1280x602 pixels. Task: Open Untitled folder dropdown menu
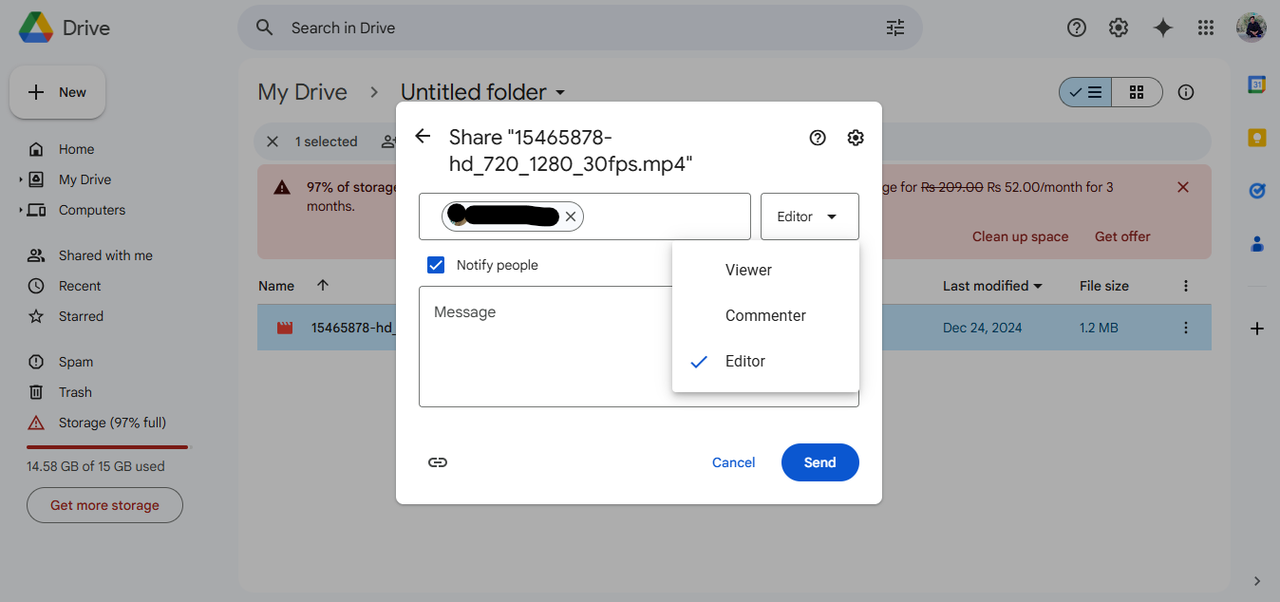pos(560,93)
